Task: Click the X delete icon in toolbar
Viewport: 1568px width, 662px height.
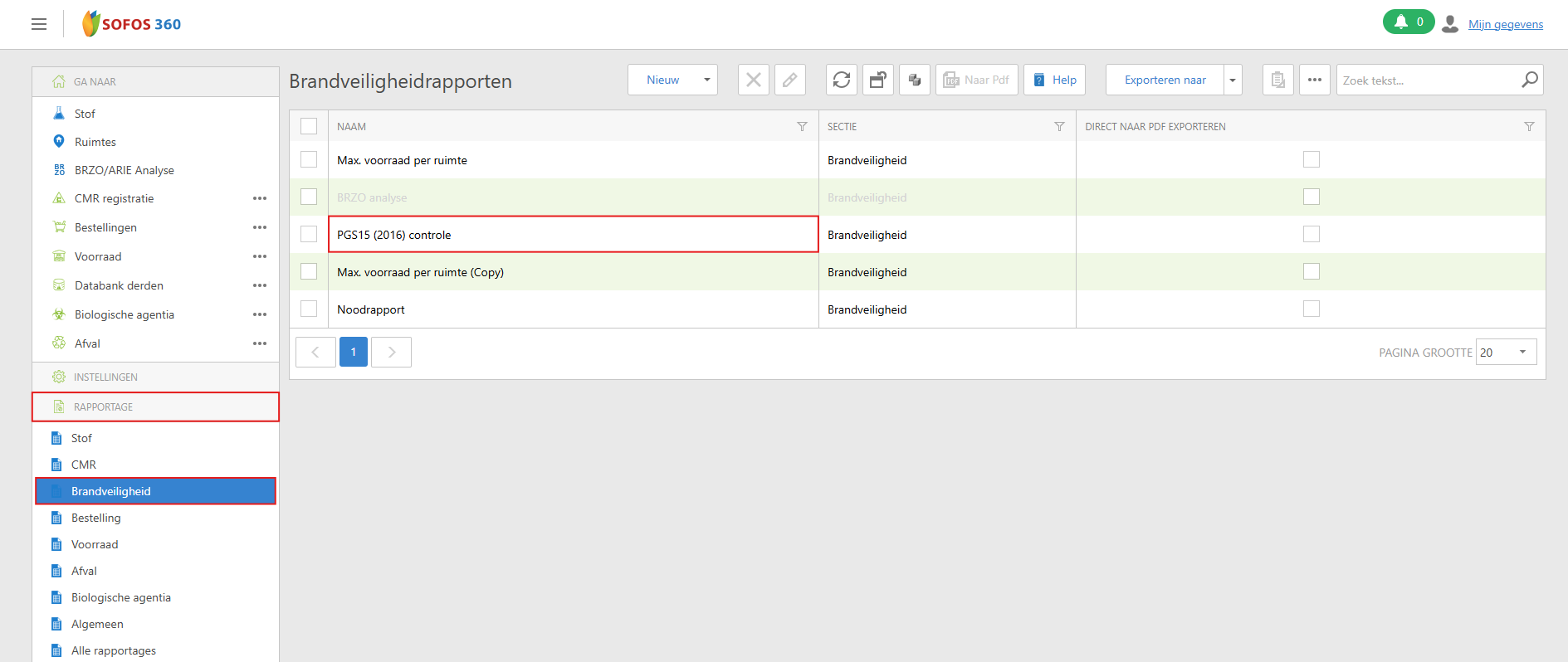Action: click(753, 80)
